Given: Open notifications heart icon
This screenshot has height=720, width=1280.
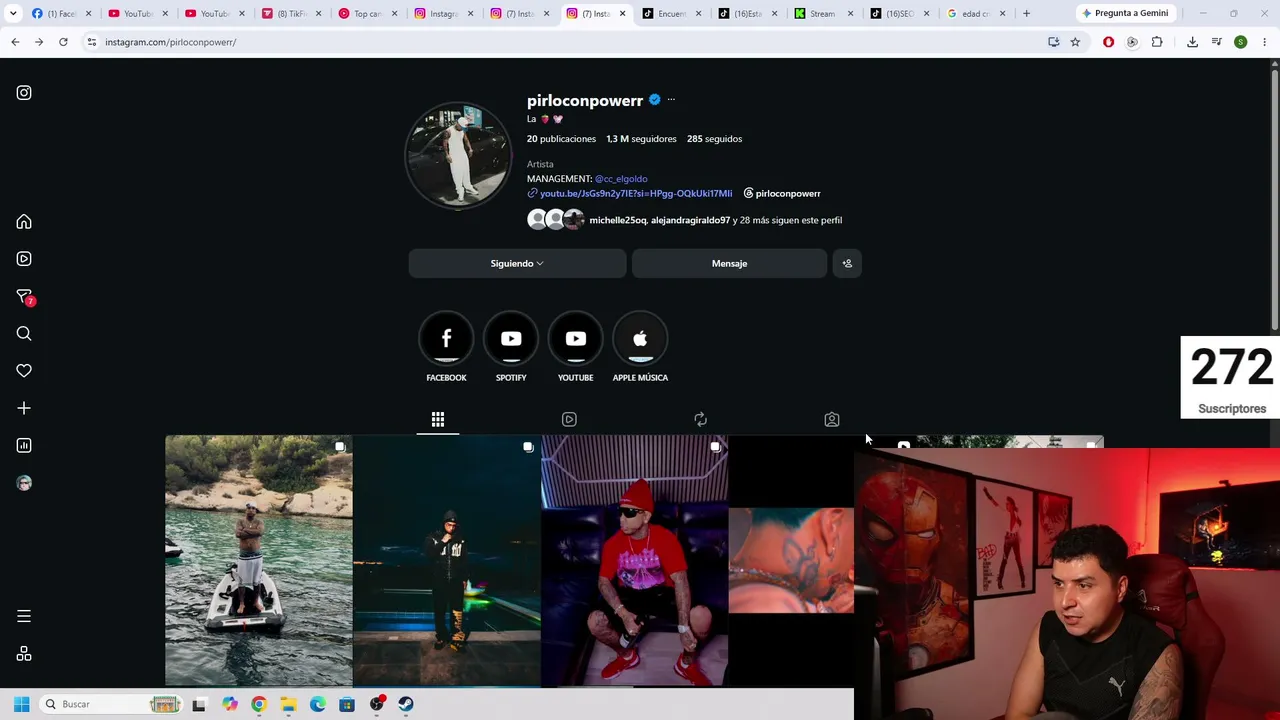Looking at the screenshot, I should coord(24,371).
